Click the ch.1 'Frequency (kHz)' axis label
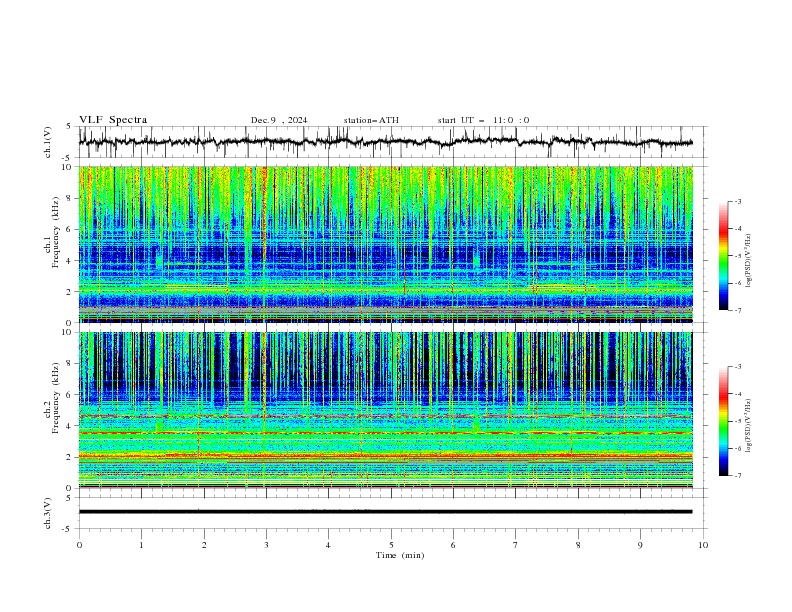This screenshot has width=792, height=612. (x=55, y=232)
